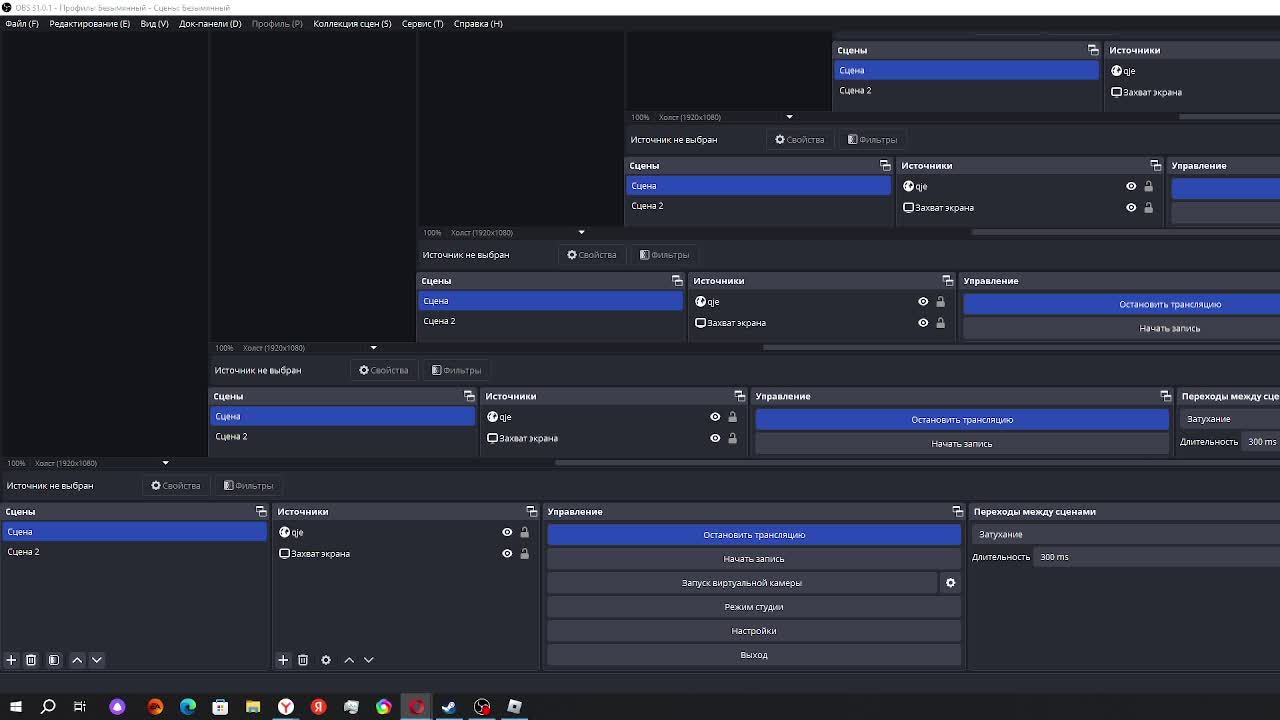The height and width of the screenshot is (720, 1280).
Task: Move scene up with the arrow in Scenes toolbar
Action: click(77, 660)
